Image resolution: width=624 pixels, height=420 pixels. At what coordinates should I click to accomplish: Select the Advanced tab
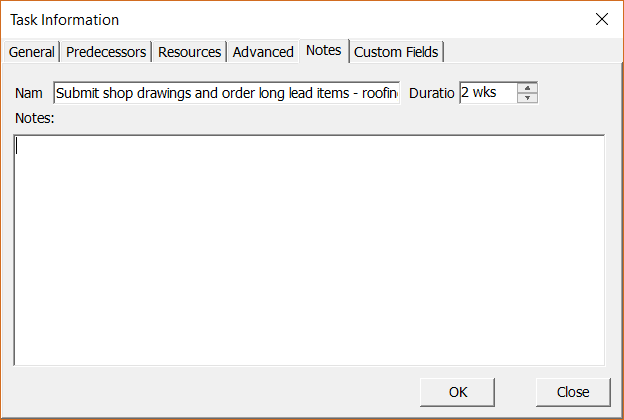[263, 52]
